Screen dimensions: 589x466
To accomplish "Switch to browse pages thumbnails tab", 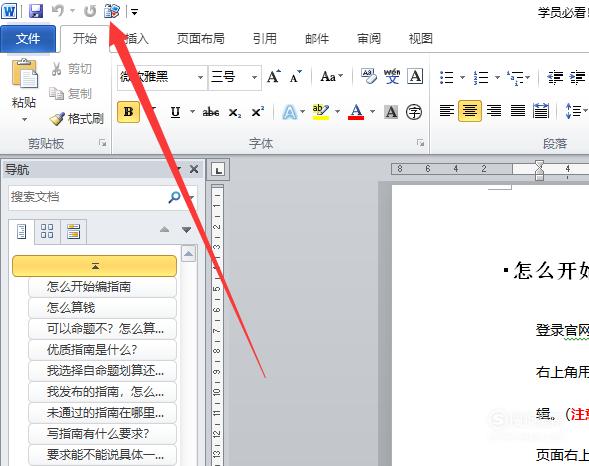I will tap(47, 232).
